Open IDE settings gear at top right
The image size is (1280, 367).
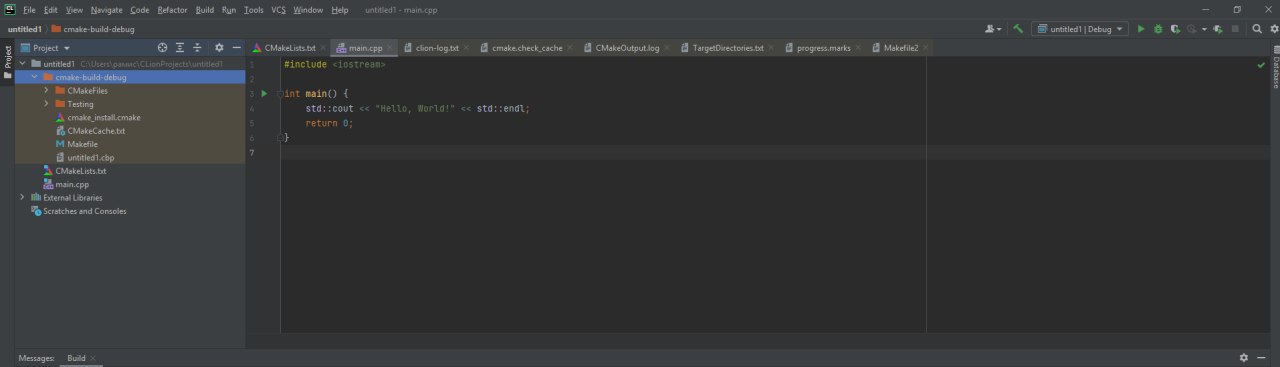click(x=1273, y=29)
